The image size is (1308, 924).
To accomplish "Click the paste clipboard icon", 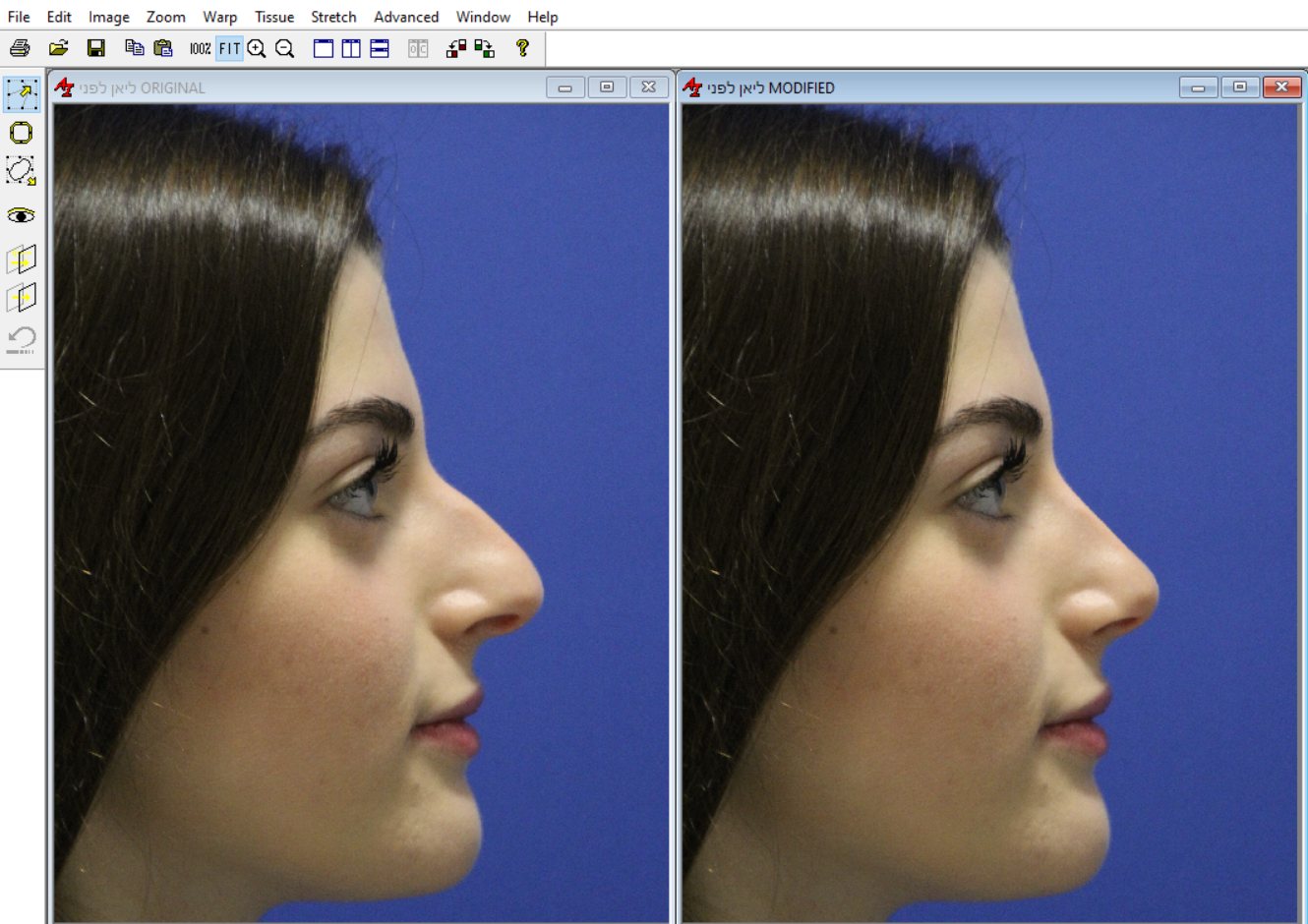I will pyautogui.click(x=163, y=48).
